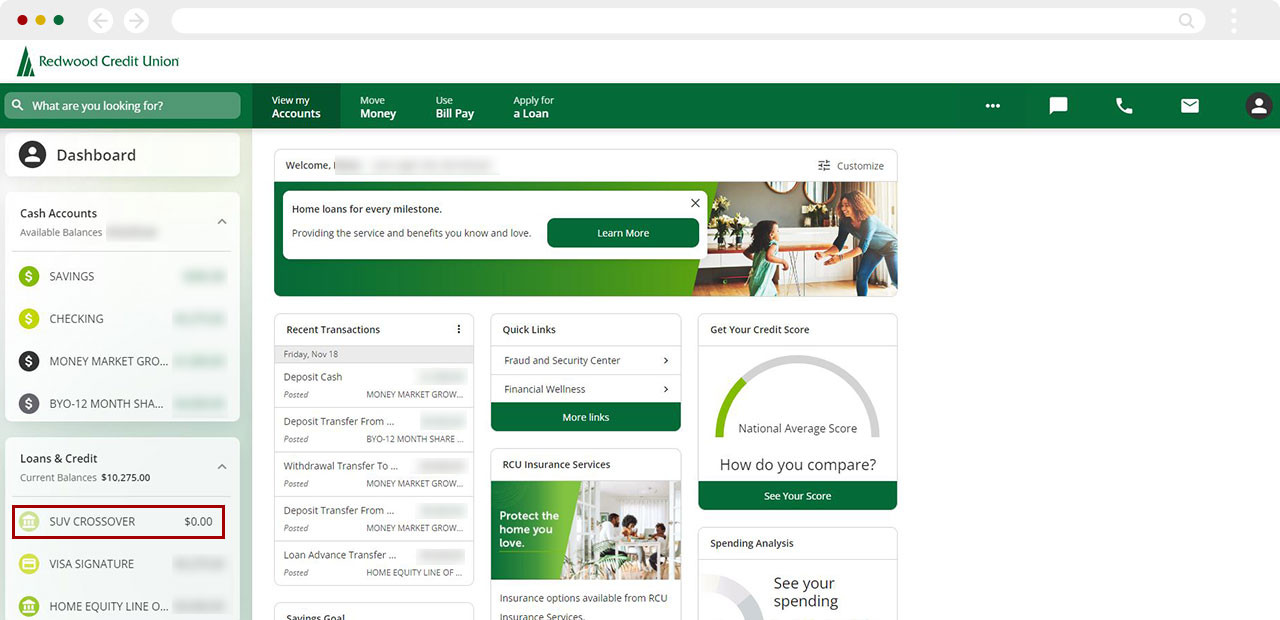Image resolution: width=1280 pixels, height=620 pixels.
Task: Click the More links button
Action: pyautogui.click(x=586, y=417)
